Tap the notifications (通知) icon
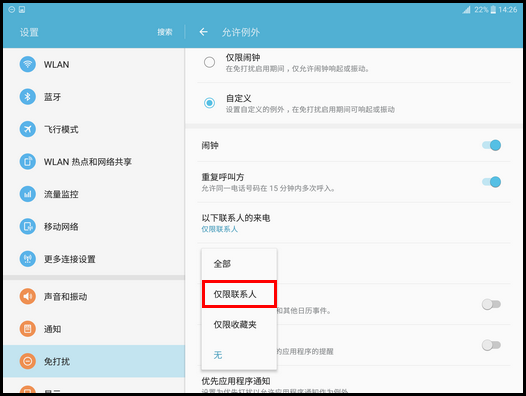This screenshot has height=396, width=526. click(x=28, y=329)
